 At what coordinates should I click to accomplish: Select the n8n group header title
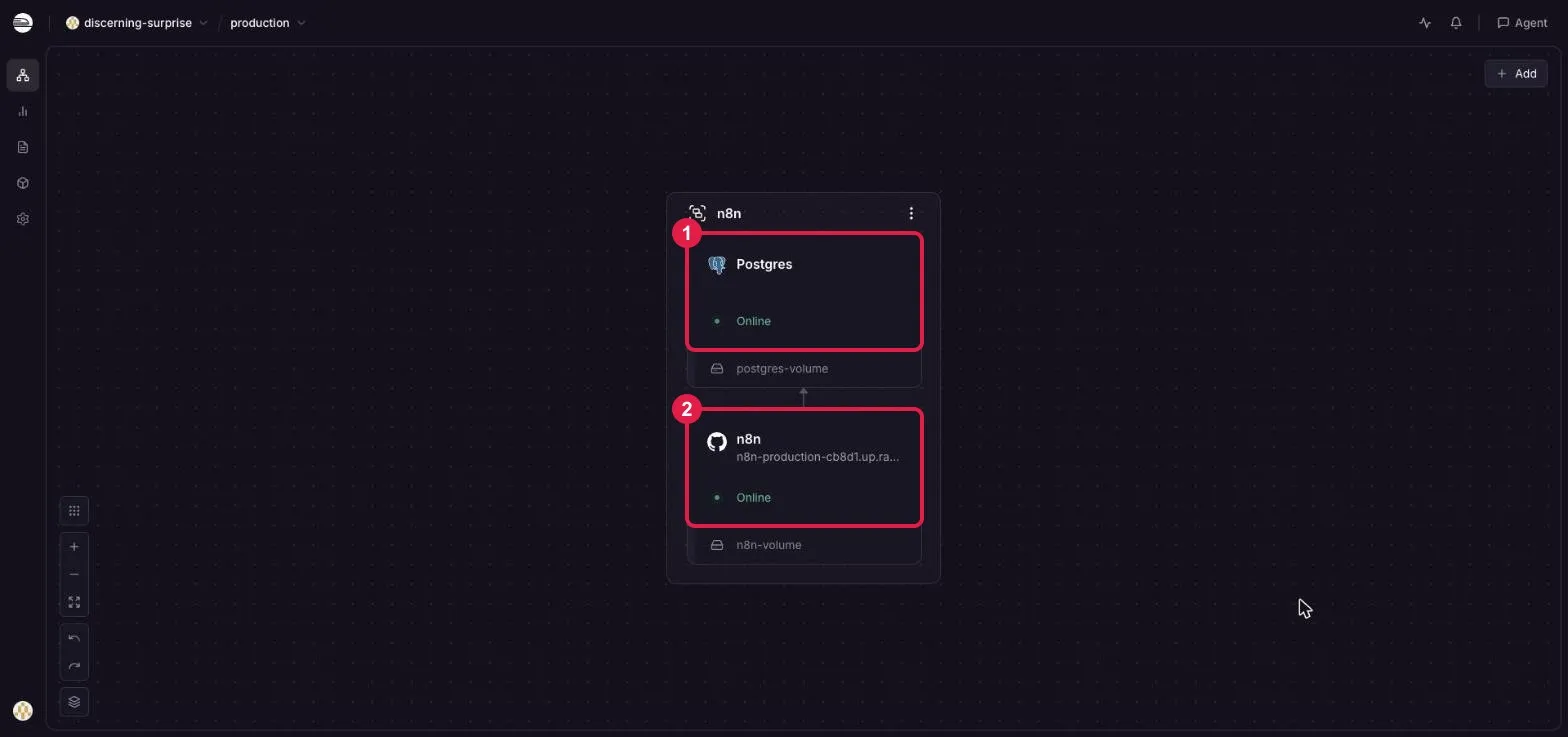click(729, 214)
